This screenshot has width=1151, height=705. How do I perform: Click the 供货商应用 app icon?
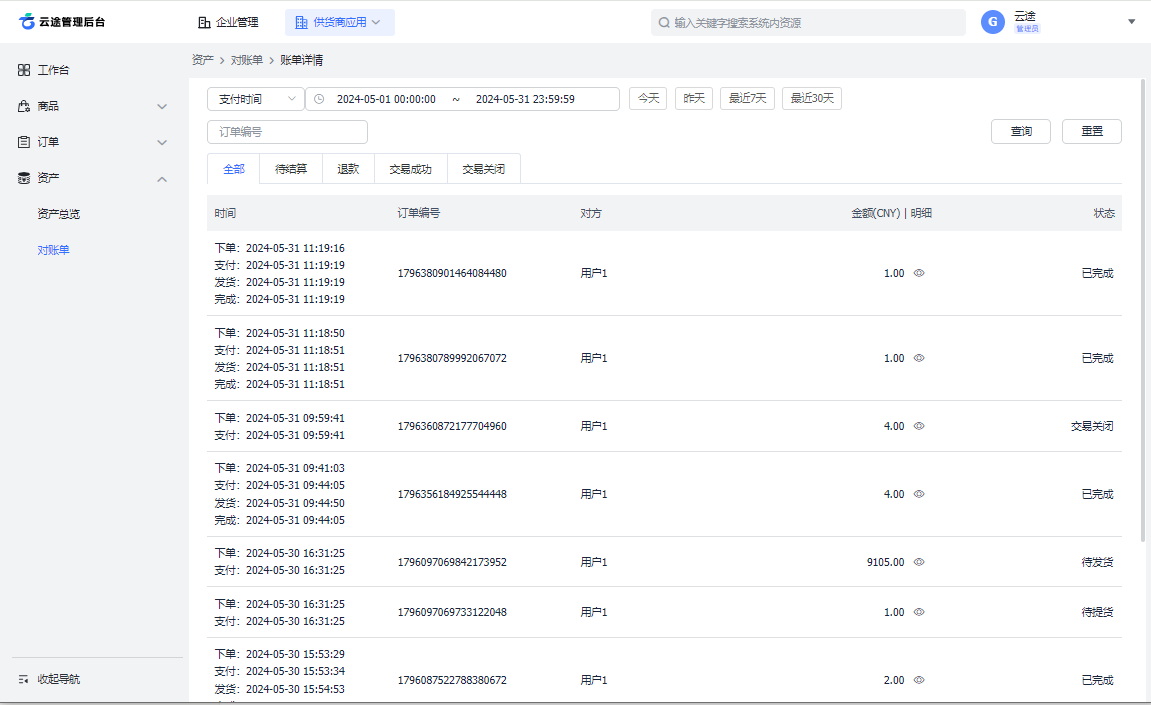click(x=301, y=22)
